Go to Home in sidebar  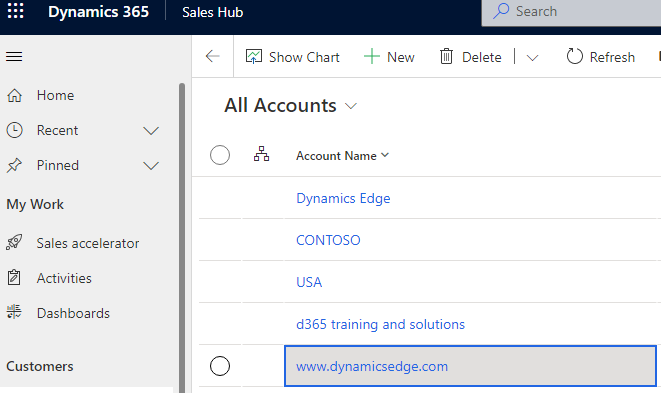pos(55,95)
